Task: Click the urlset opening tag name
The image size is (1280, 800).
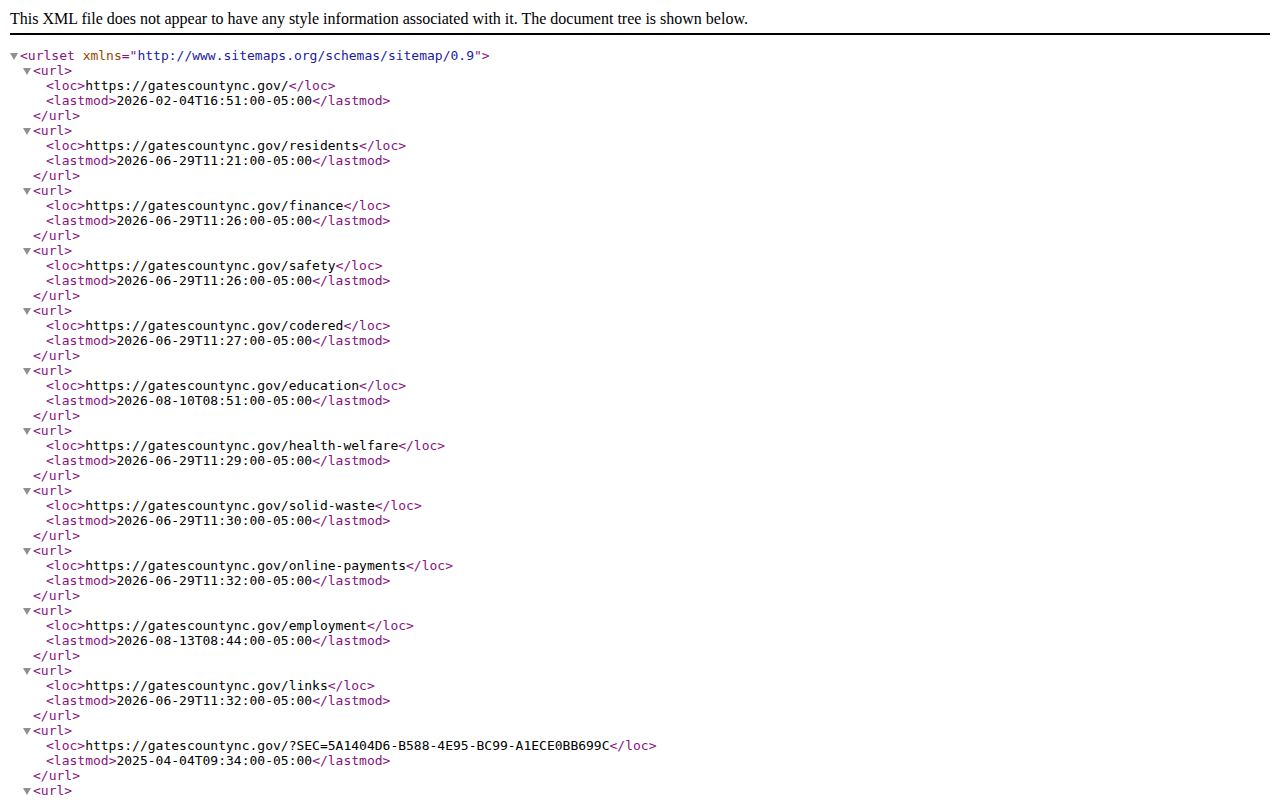Action: click(51, 56)
